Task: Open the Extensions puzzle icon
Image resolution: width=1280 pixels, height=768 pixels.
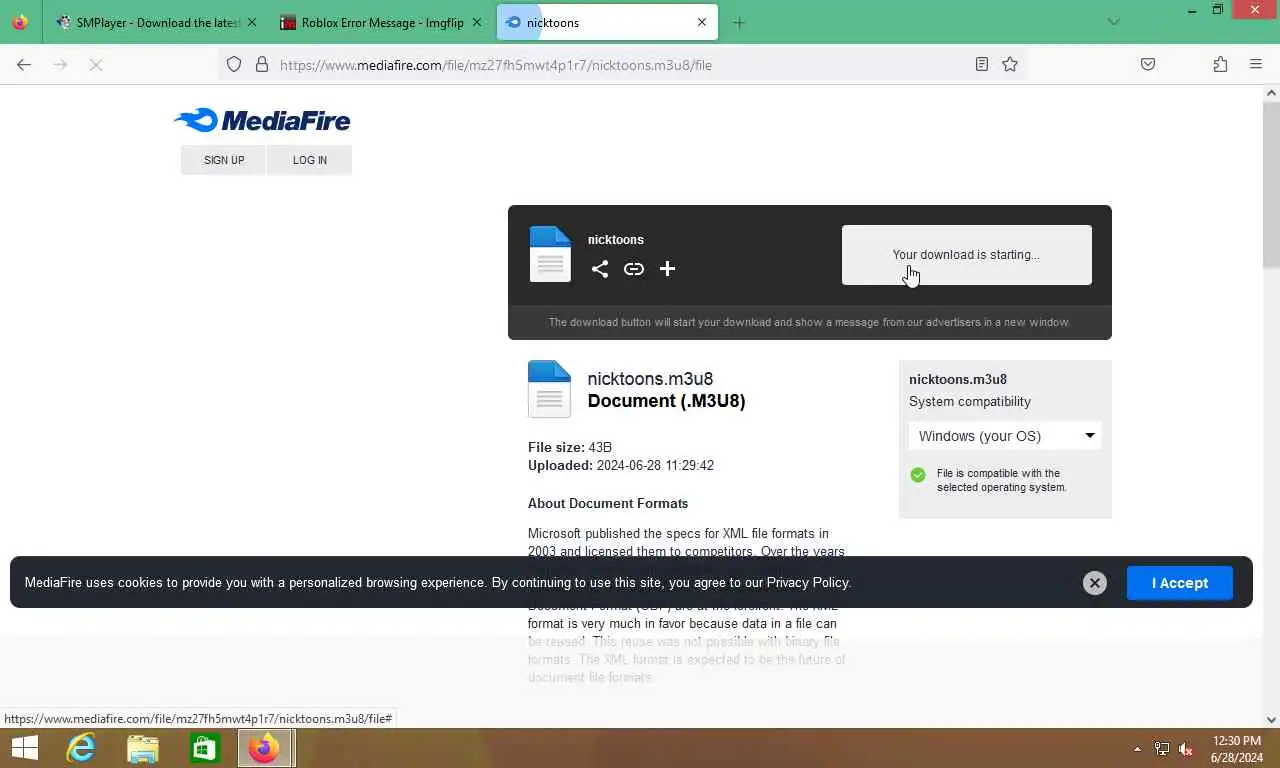Action: (1220, 65)
